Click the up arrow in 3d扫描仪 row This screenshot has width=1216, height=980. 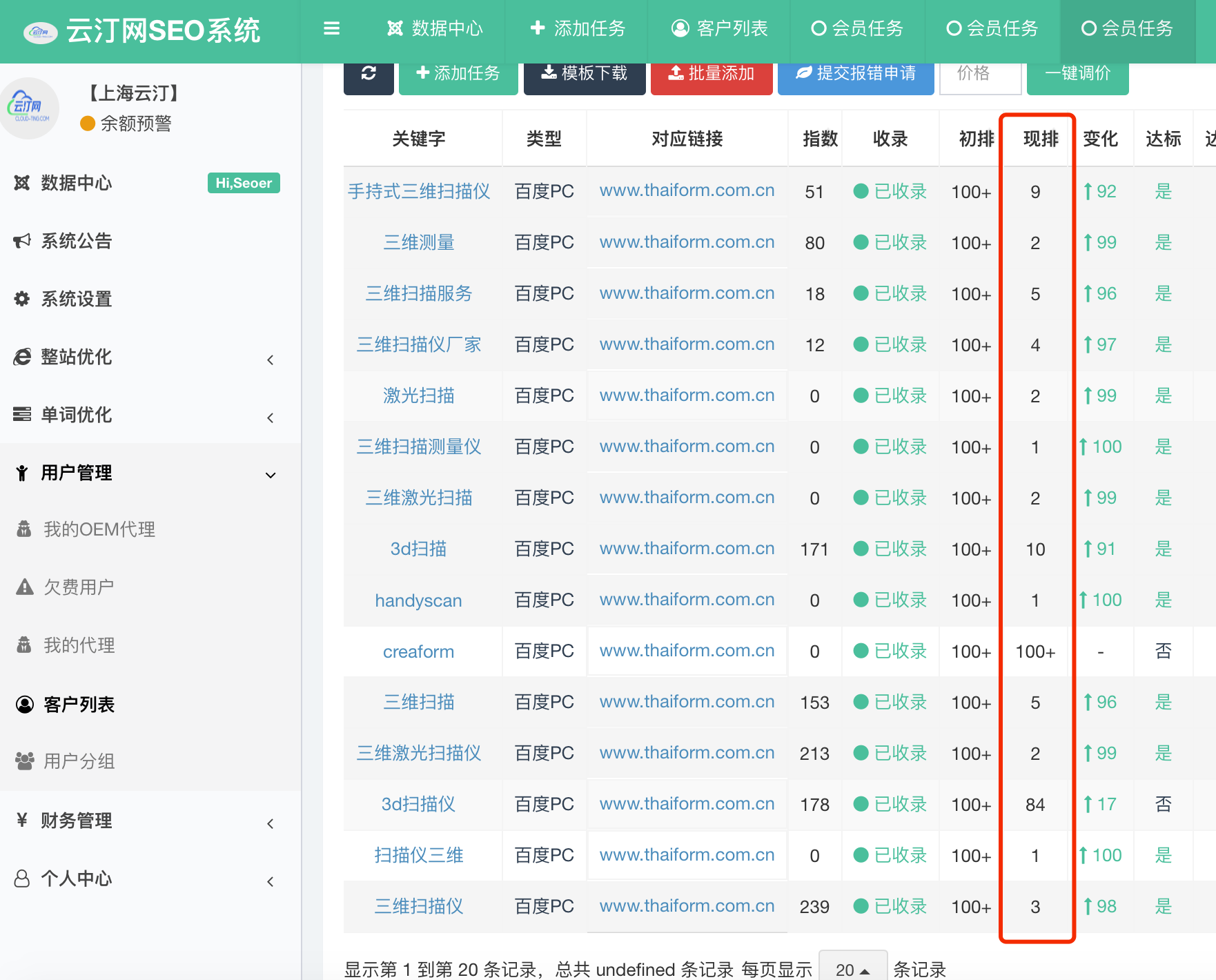tap(1088, 804)
